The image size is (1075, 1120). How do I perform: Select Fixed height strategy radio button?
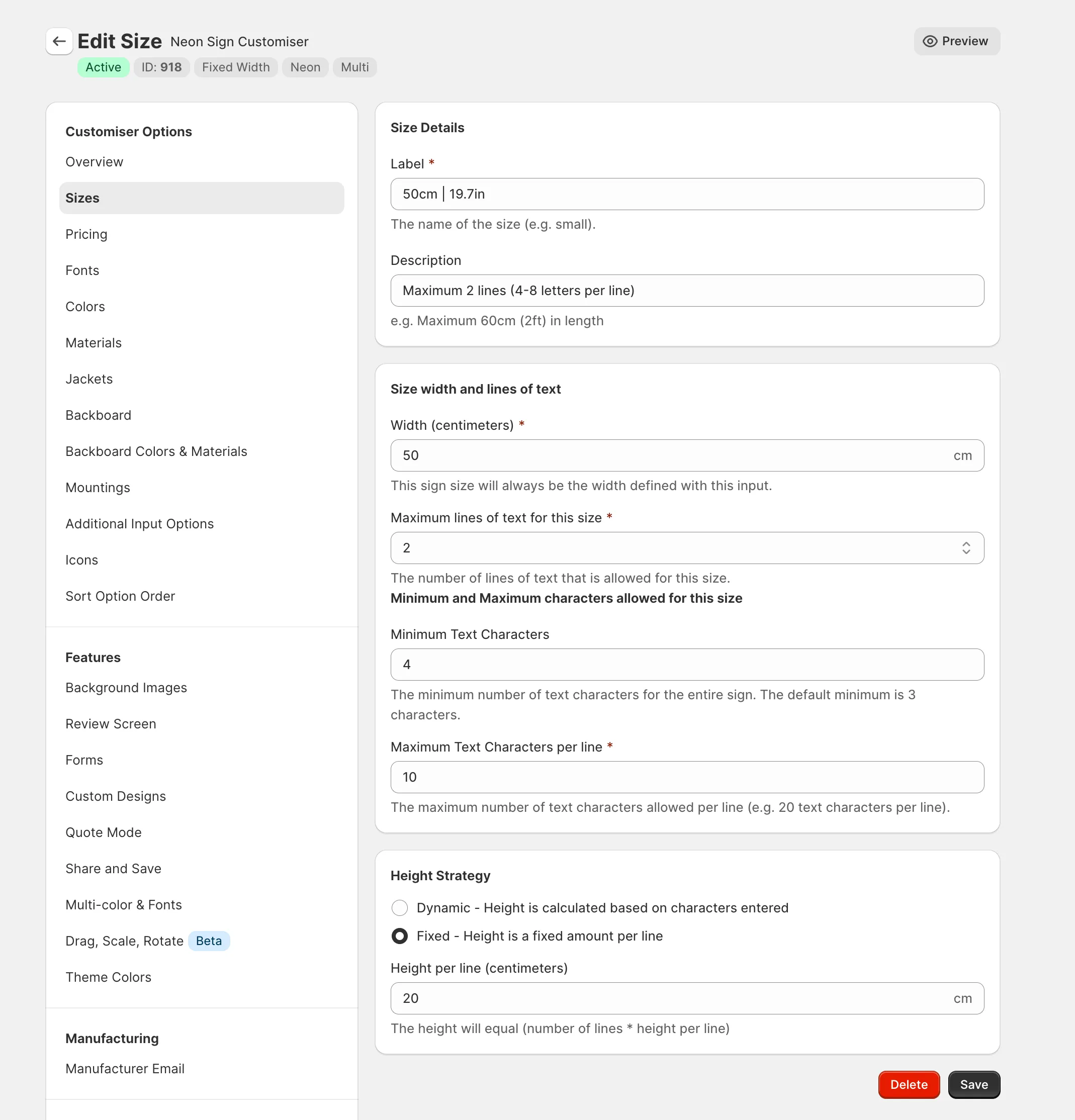399,936
